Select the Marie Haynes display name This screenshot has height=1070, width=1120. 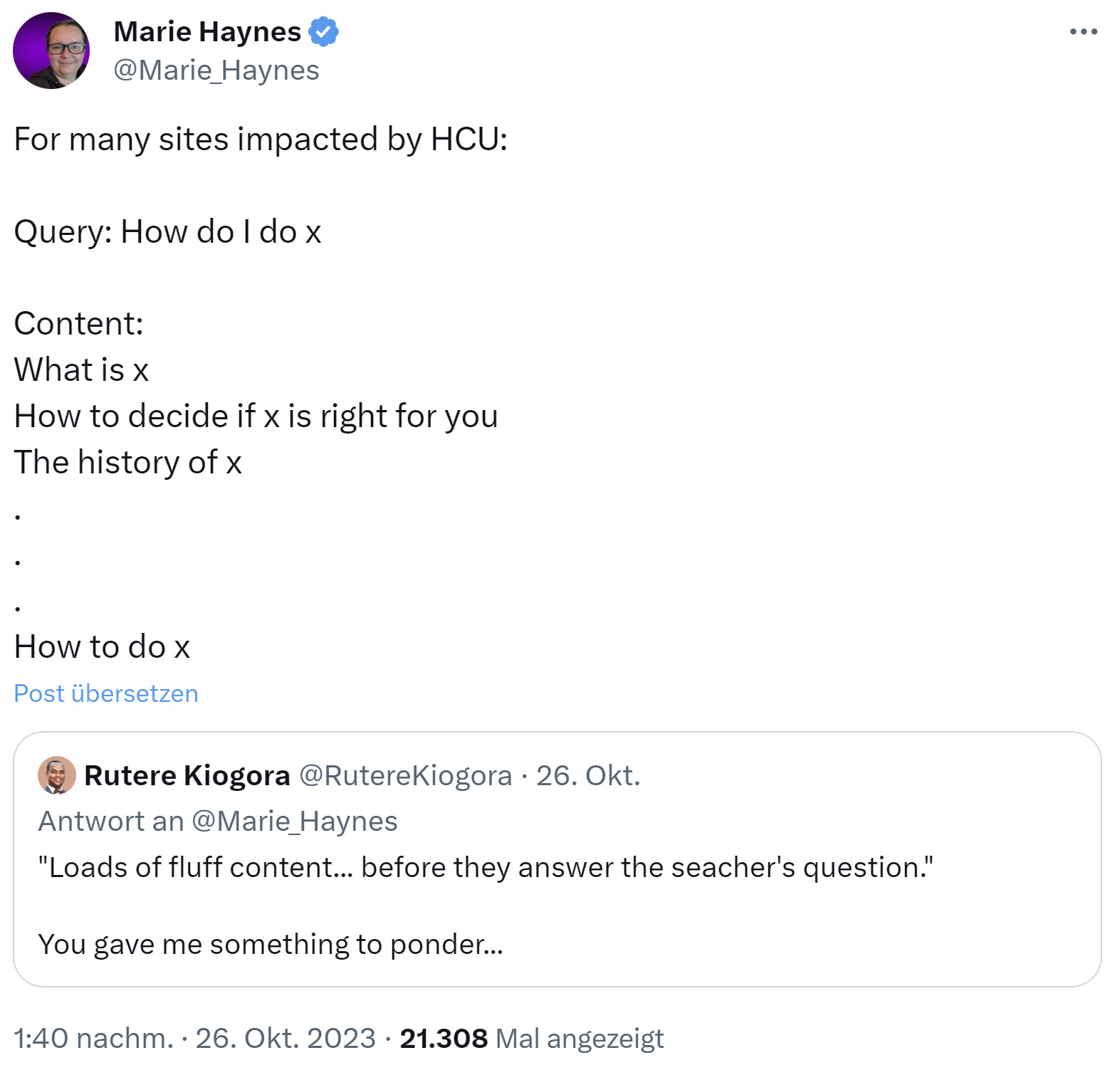(x=206, y=31)
